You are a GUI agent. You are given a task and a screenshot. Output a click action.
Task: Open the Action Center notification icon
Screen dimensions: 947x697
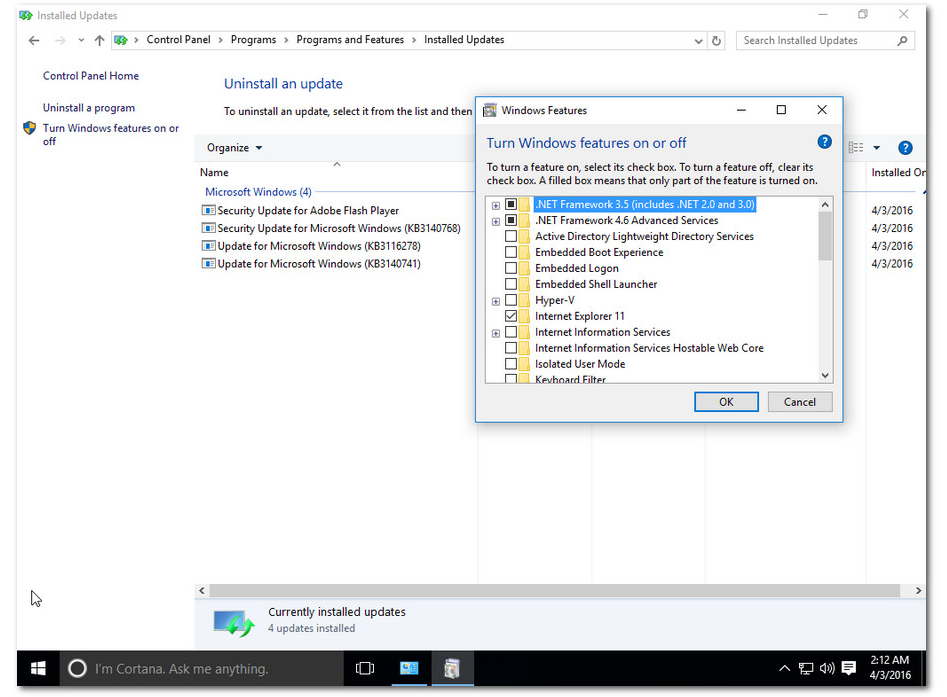(849, 669)
